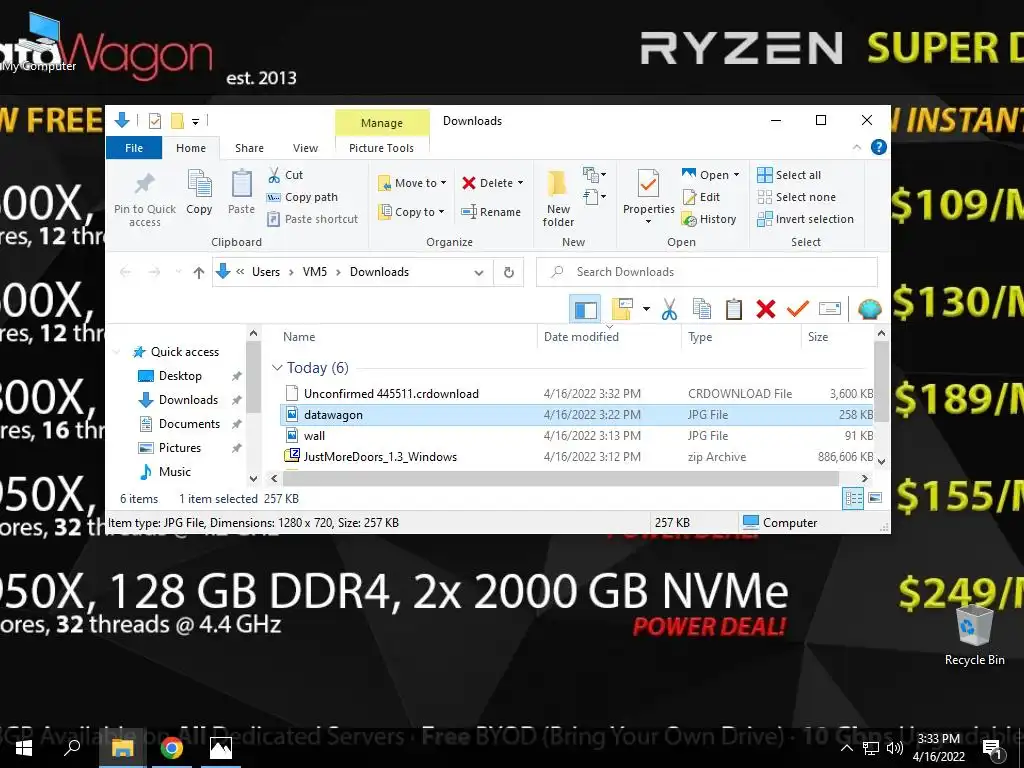The image size is (1024, 768).
Task: Click the teal shell toolbar icon
Action: 869,308
